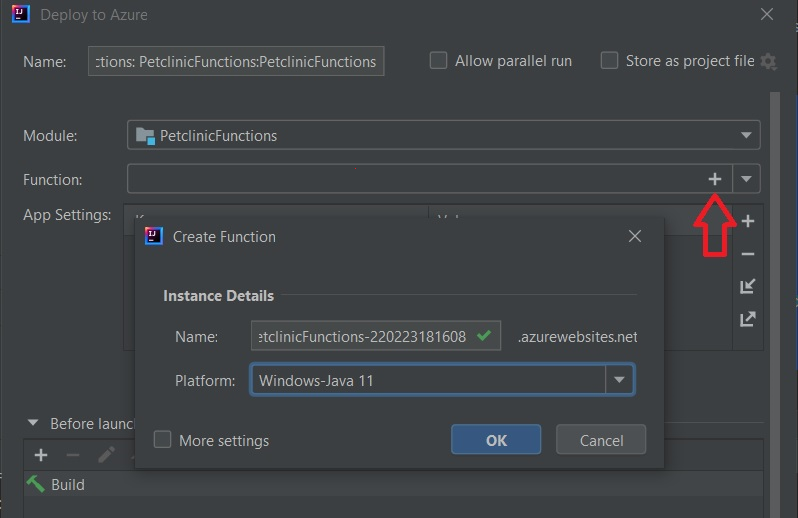The image size is (798, 518).
Task: Click Cancel in Create Function dialog
Action: coord(601,440)
